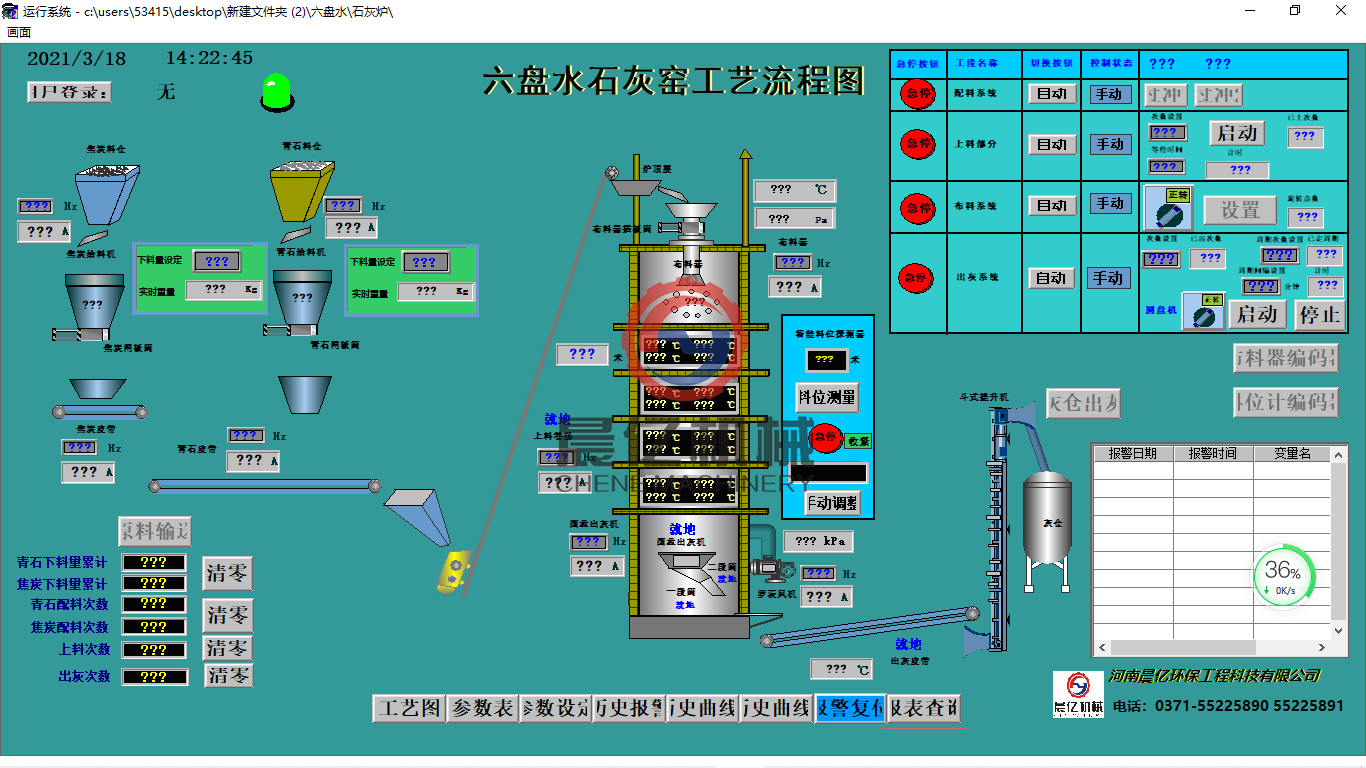Click the red 急停 in level detector panel
1366x768 pixels.
pos(825,439)
